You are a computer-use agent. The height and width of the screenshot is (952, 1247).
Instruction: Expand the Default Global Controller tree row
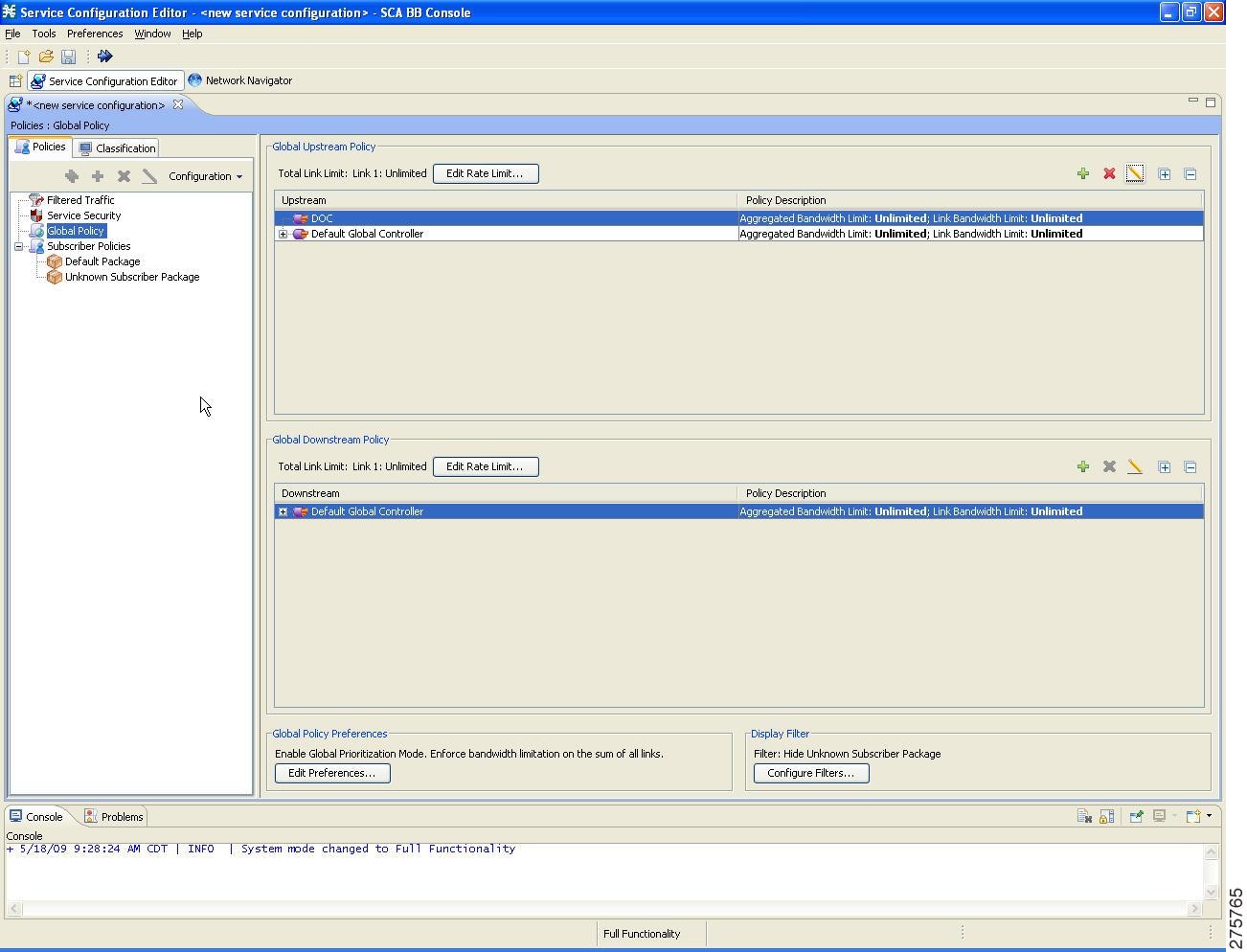tap(283, 233)
